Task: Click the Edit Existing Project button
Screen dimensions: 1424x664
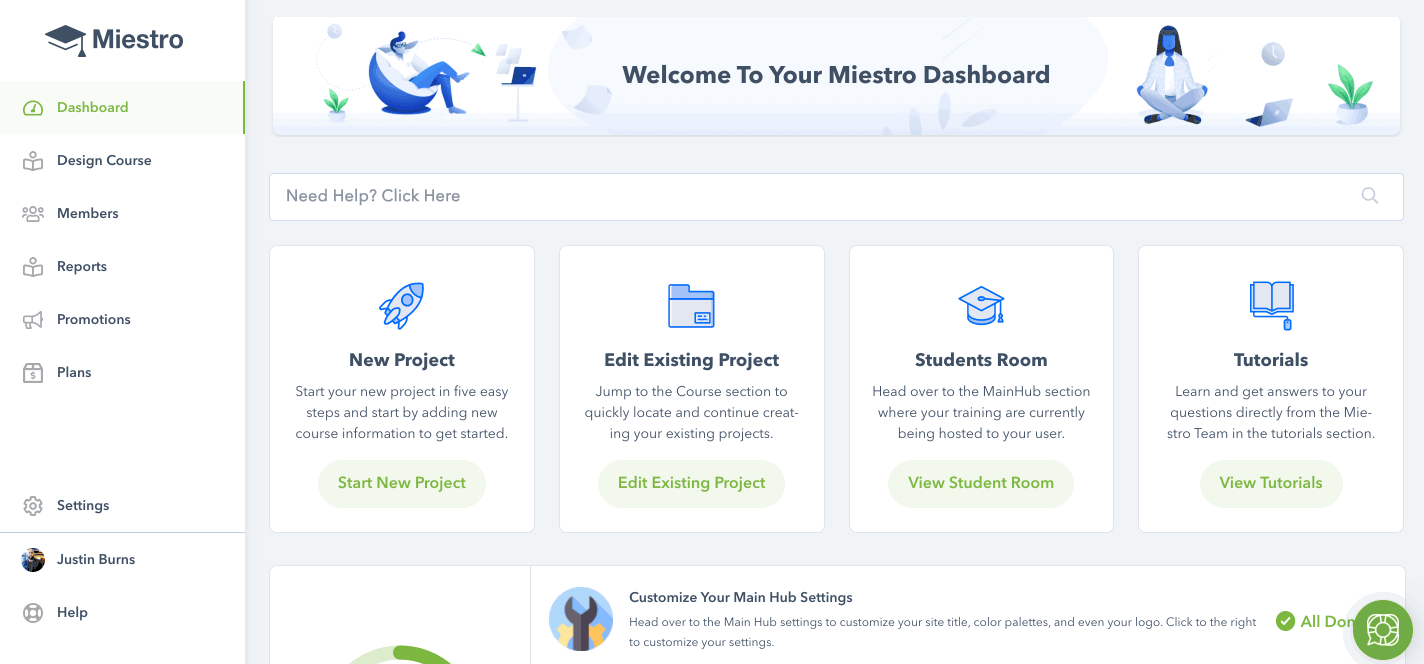Action: tap(691, 483)
